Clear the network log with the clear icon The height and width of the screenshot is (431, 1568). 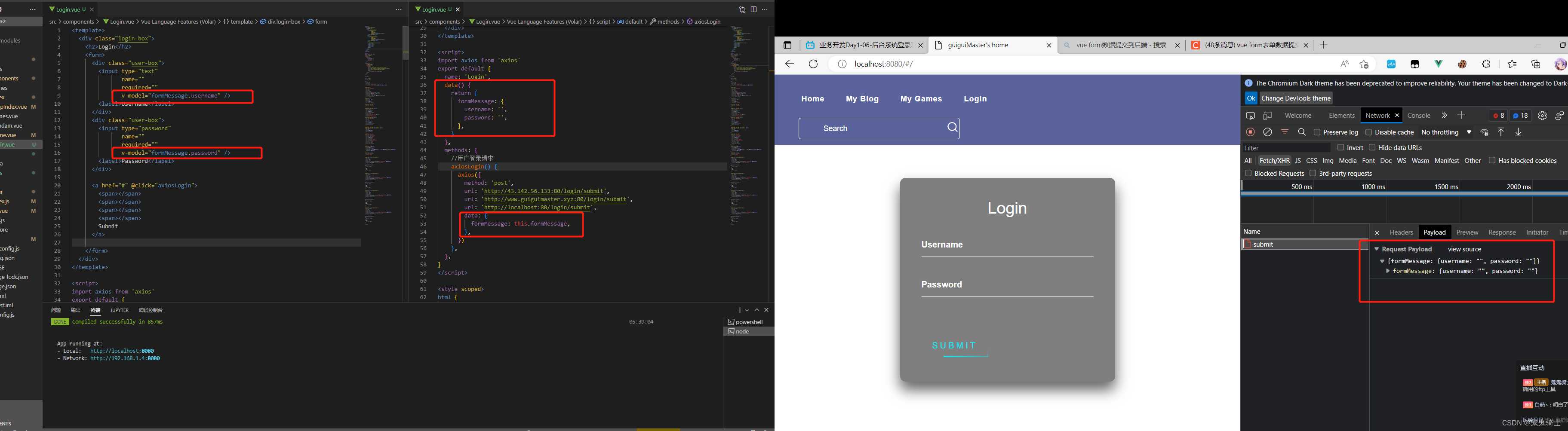(x=1267, y=132)
